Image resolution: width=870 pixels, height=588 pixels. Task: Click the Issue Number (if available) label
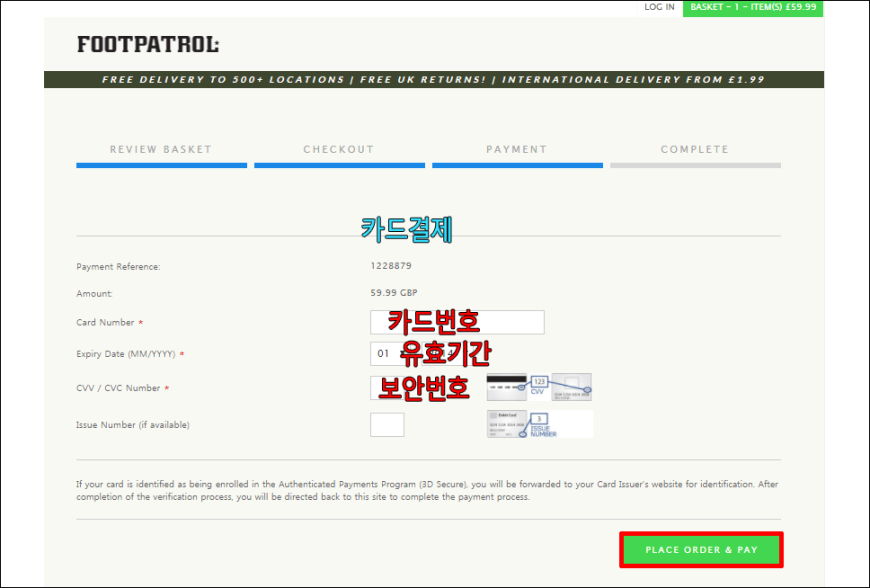pyautogui.click(x=133, y=425)
